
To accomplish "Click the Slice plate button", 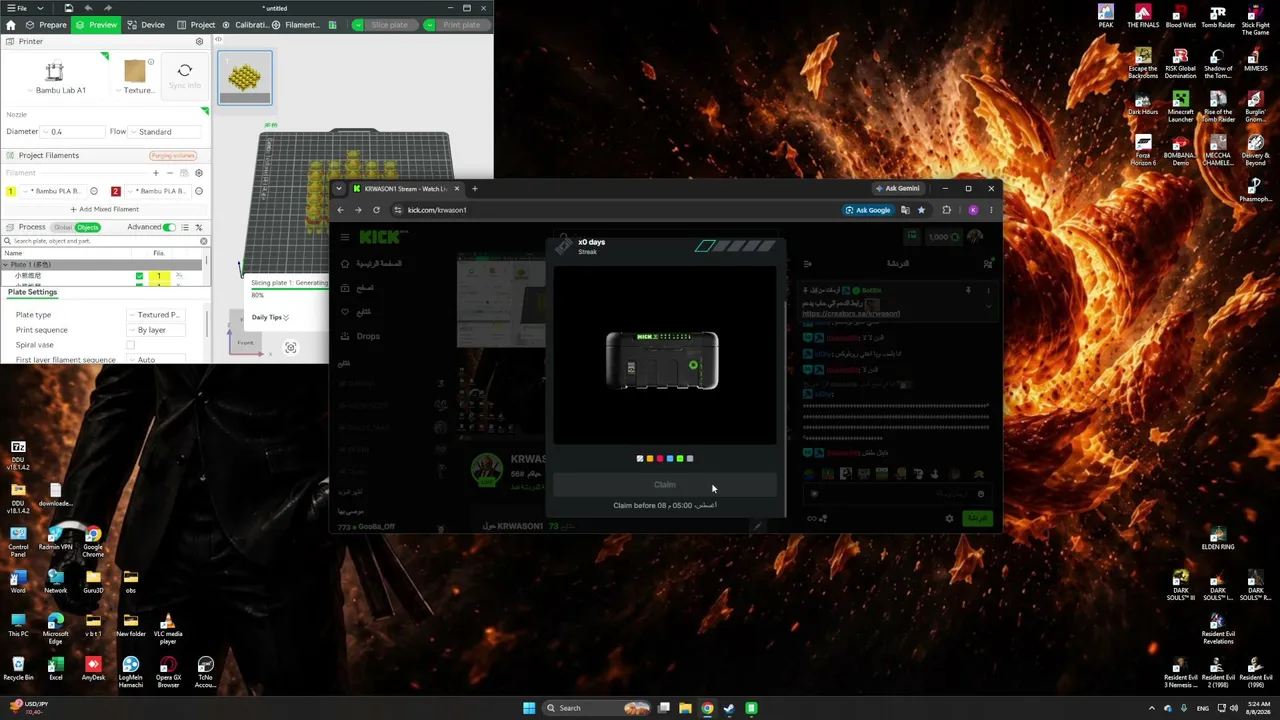I will click(x=389, y=25).
